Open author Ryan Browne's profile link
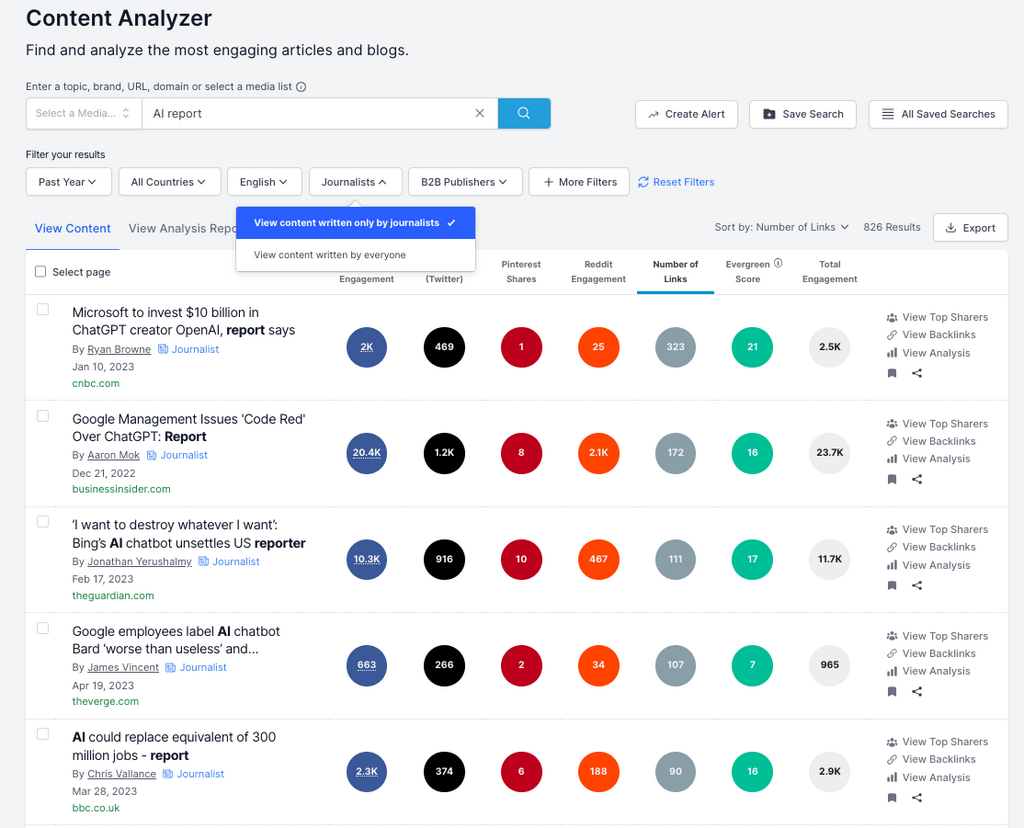This screenshot has width=1024, height=828. [119, 349]
